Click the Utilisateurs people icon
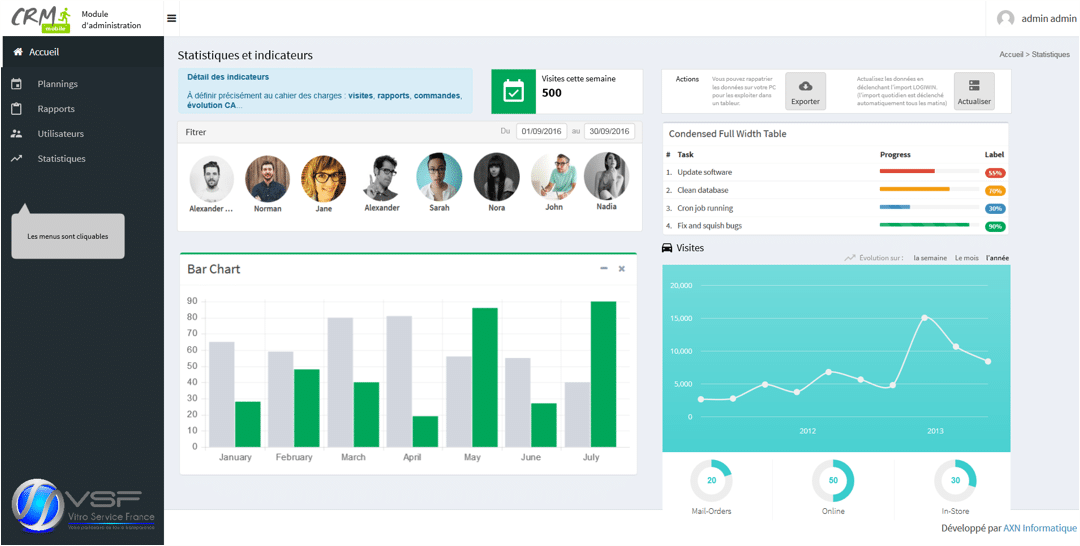The height and width of the screenshot is (546, 1080). 17,134
